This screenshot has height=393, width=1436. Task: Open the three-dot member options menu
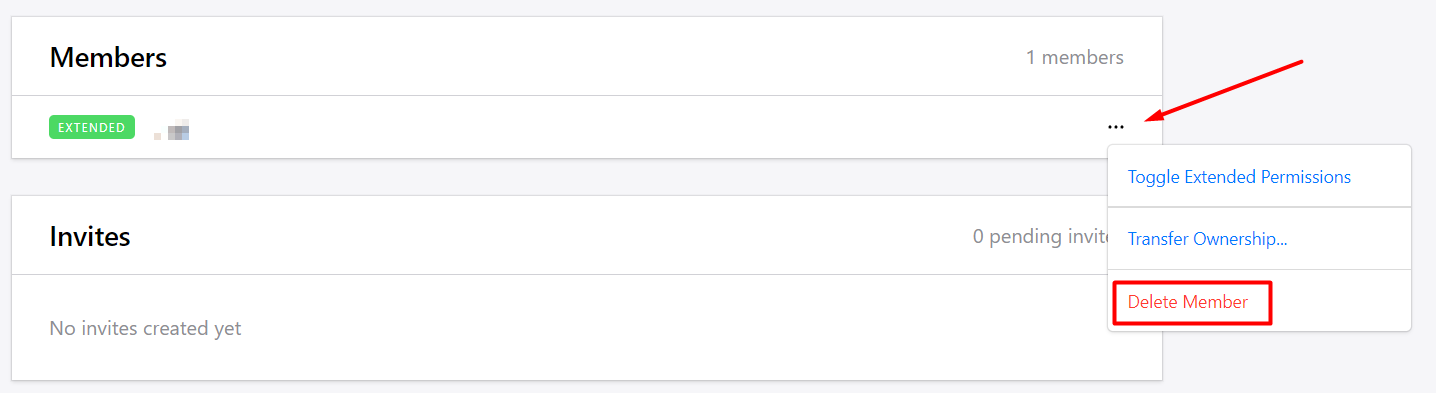tap(1116, 127)
